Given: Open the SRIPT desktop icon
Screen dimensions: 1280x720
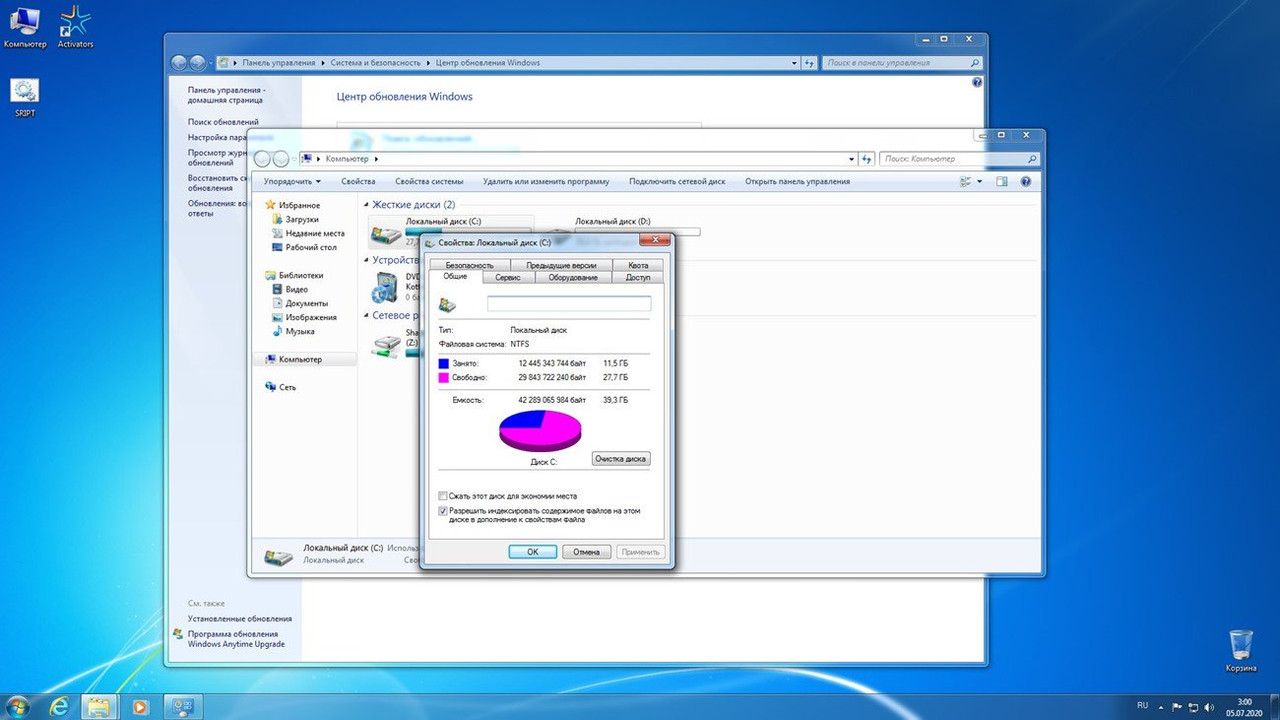Looking at the screenshot, I should (25, 99).
